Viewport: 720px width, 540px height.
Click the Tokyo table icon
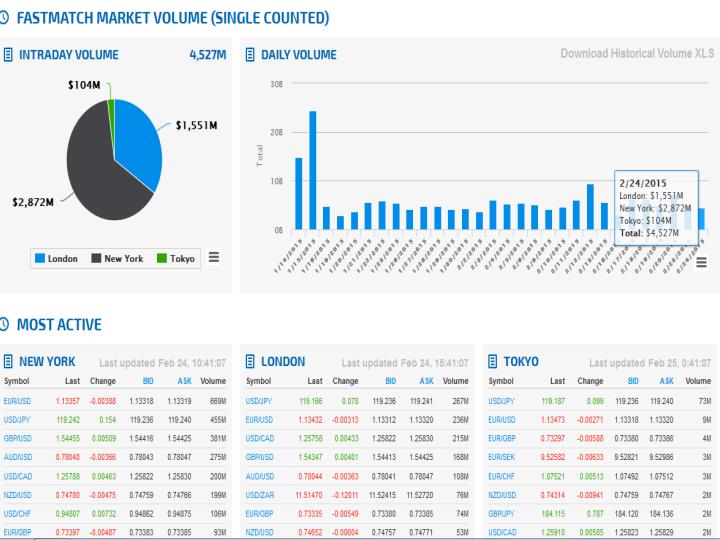point(493,361)
